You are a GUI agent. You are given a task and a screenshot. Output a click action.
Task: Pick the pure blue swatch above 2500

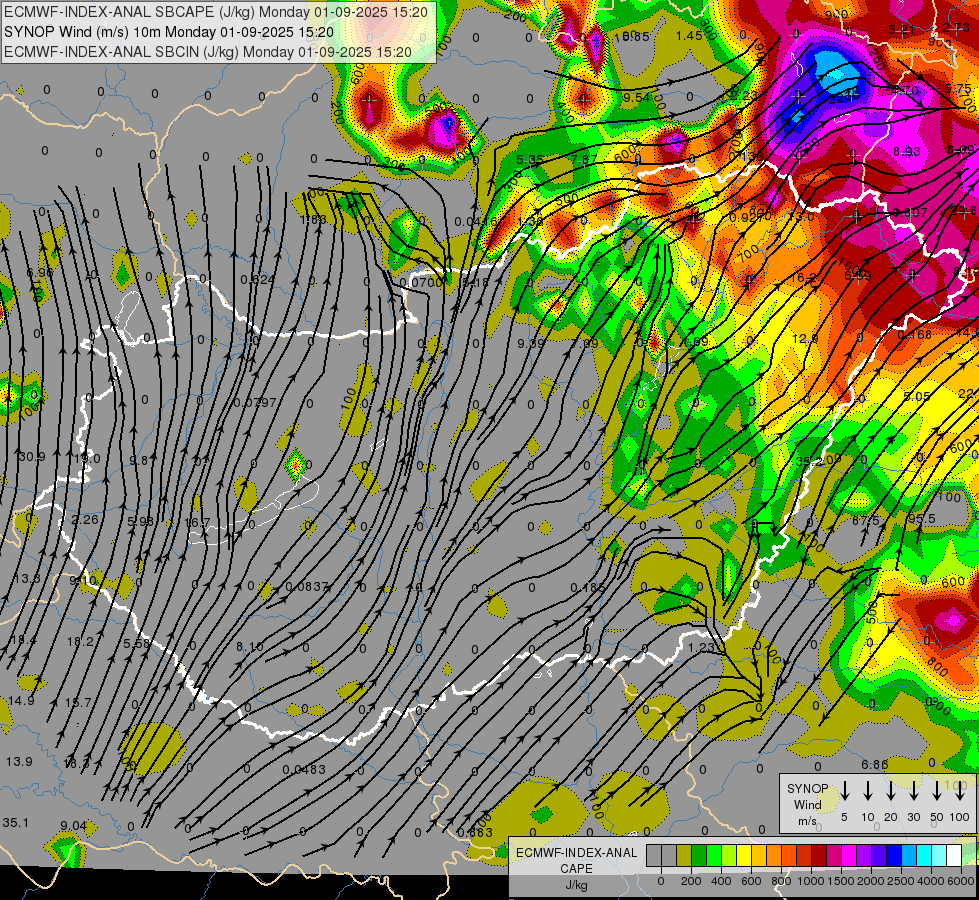[x=894, y=856]
